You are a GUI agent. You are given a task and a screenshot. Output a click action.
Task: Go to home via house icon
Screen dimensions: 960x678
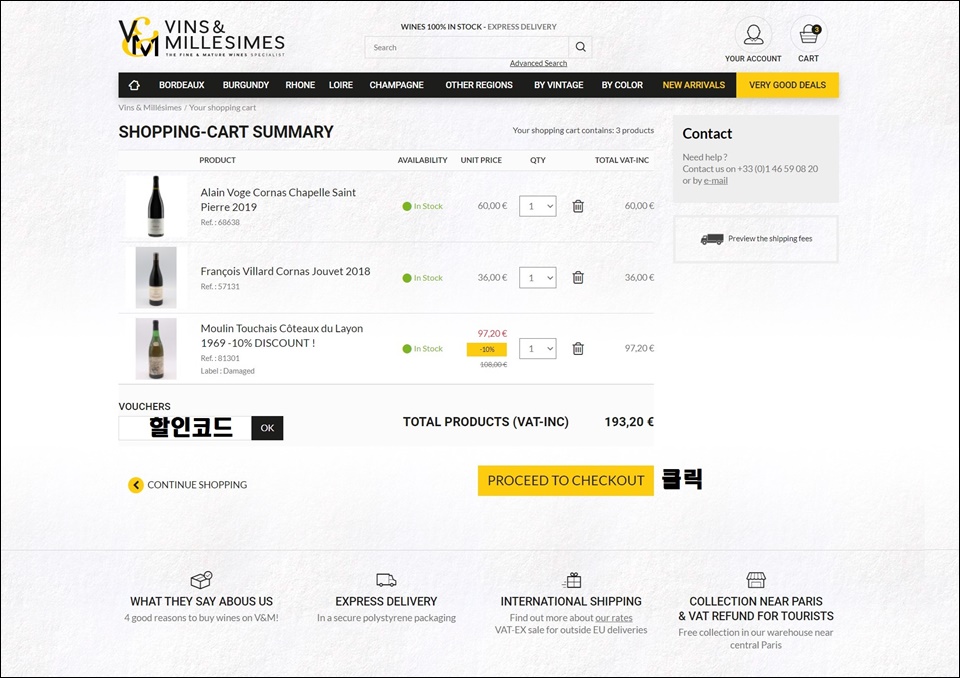[x=134, y=85]
